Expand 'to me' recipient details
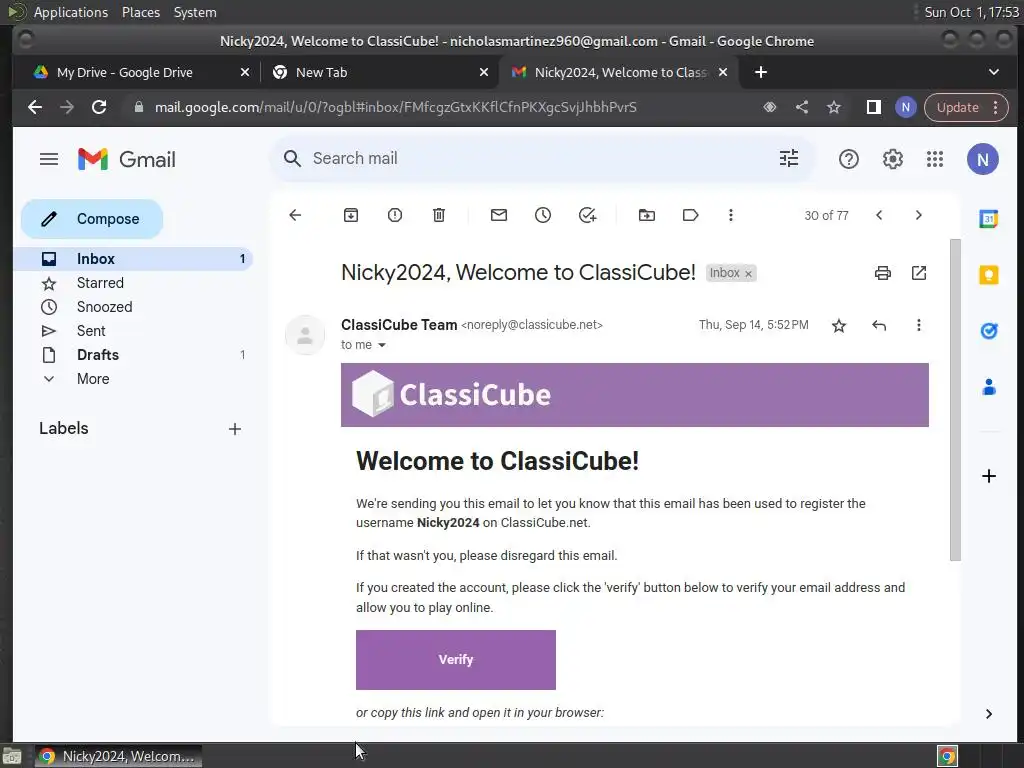This screenshot has height=768, width=1024. [x=382, y=345]
